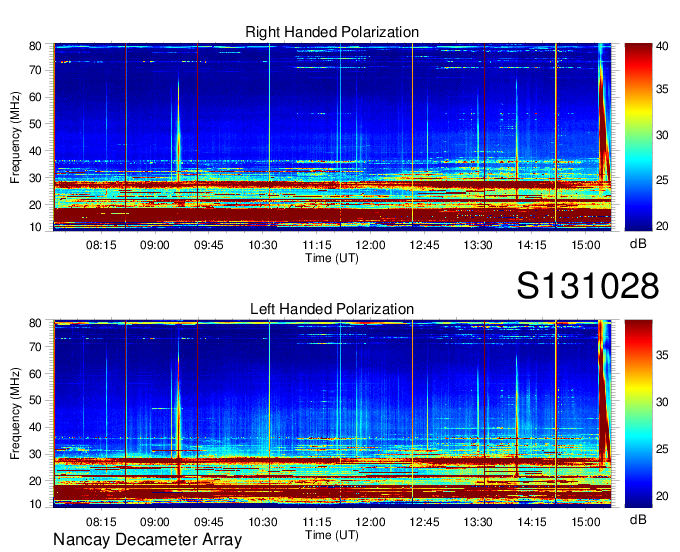
Task: Click the 15:00 time tick of the Right Handed plot
Action: point(586,245)
